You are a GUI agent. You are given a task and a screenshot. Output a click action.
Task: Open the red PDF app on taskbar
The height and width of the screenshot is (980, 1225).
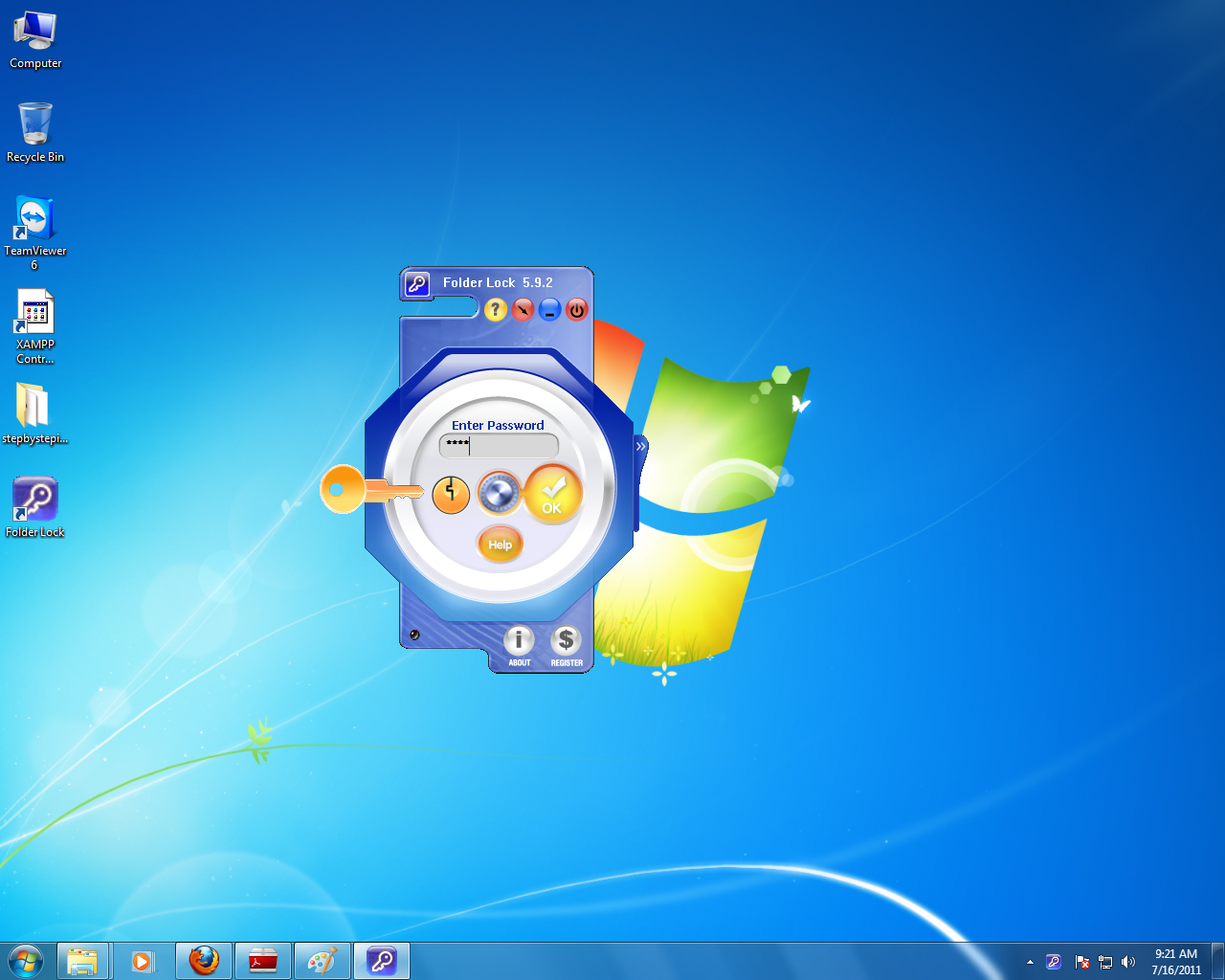263,961
